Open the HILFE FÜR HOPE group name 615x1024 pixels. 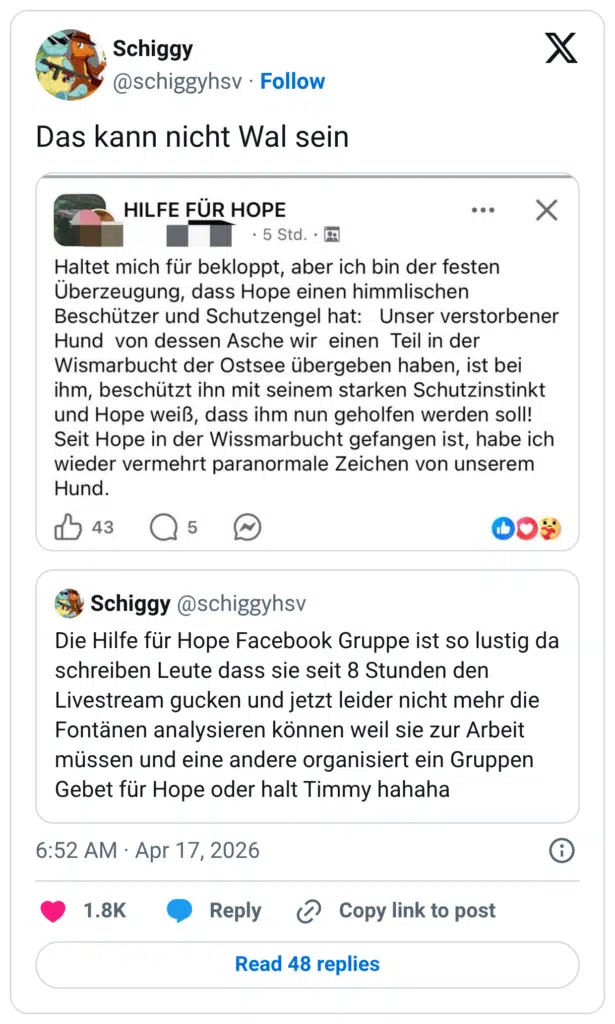204,210
